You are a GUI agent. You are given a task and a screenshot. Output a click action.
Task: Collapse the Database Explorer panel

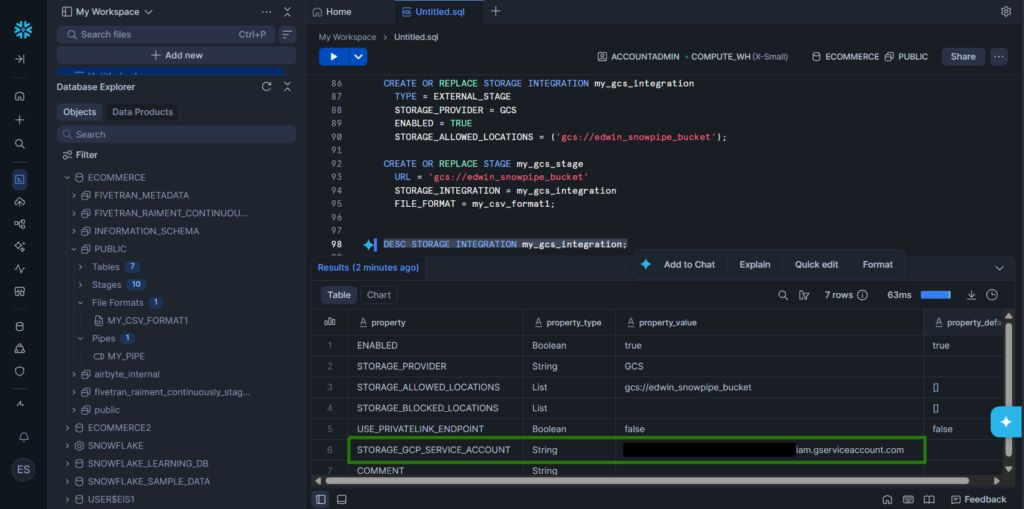[x=287, y=87]
